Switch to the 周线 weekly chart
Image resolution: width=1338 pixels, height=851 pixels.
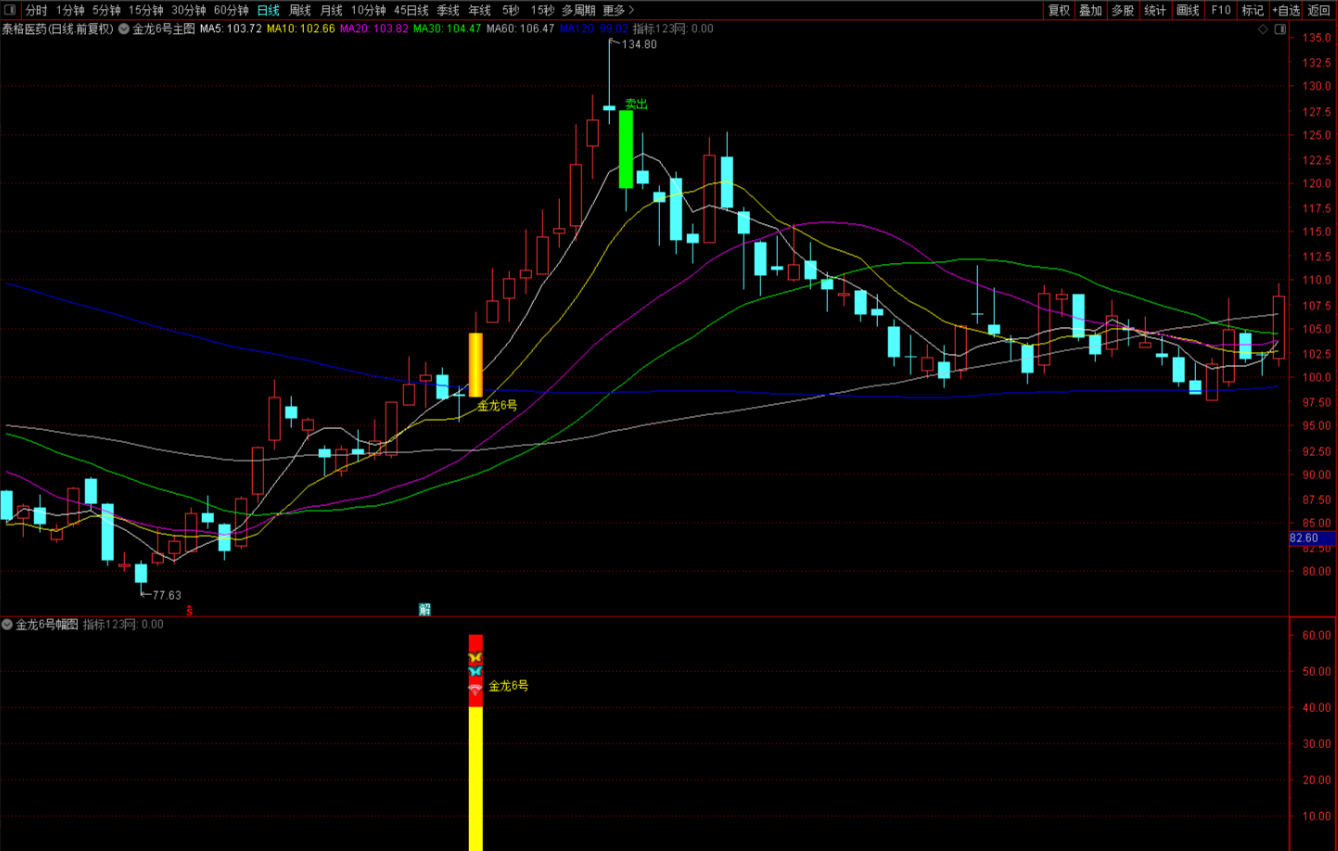tap(300, 10)
